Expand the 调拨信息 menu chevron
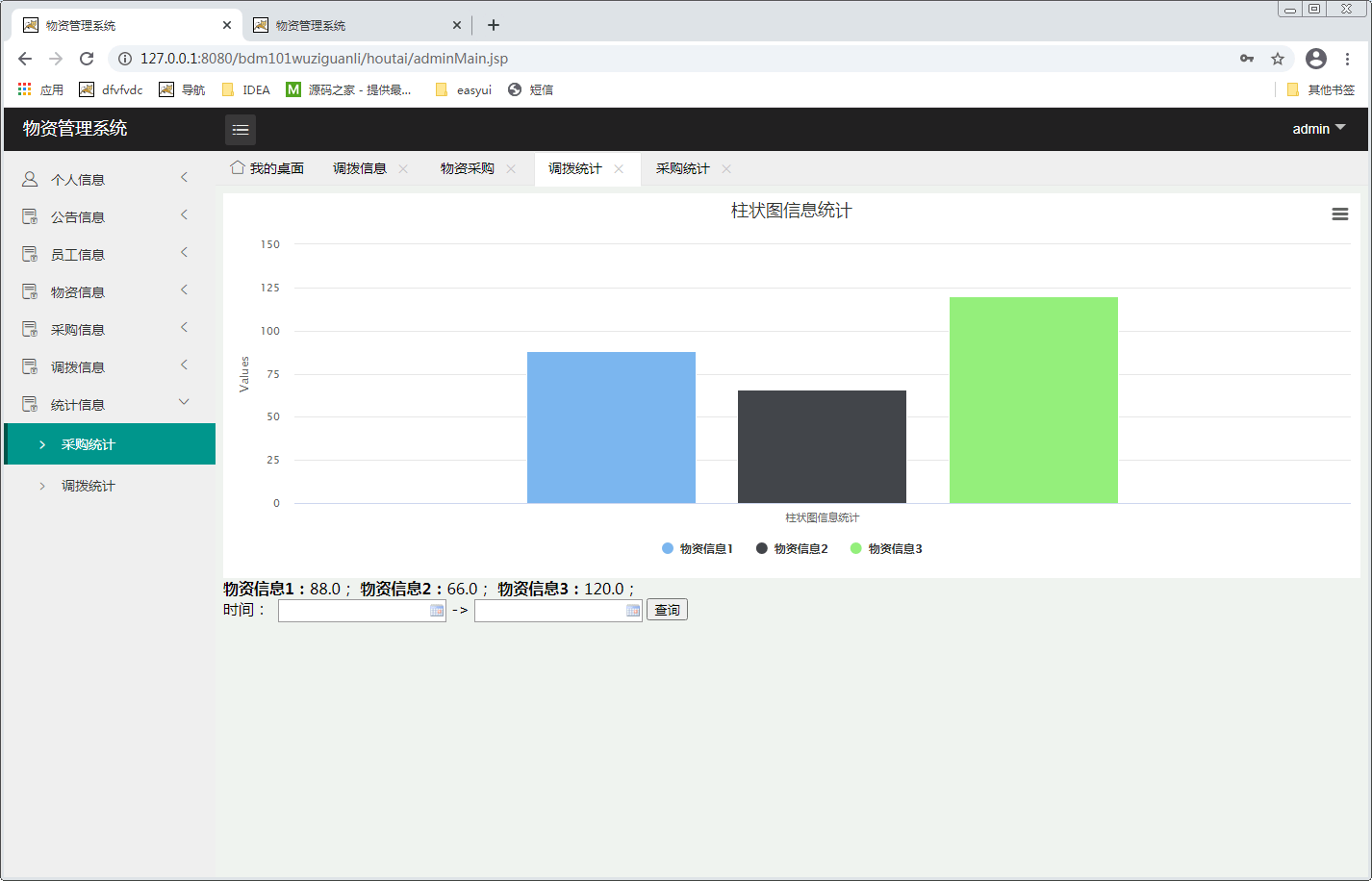1372x881 pixels. click(x=184, y=365)
